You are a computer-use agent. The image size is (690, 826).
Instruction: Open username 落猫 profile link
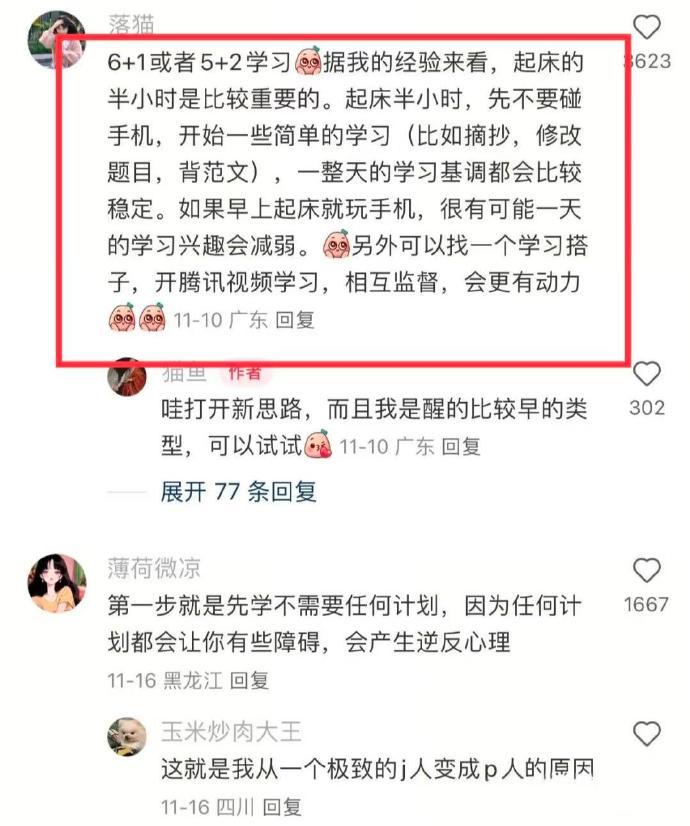[131, 24]
